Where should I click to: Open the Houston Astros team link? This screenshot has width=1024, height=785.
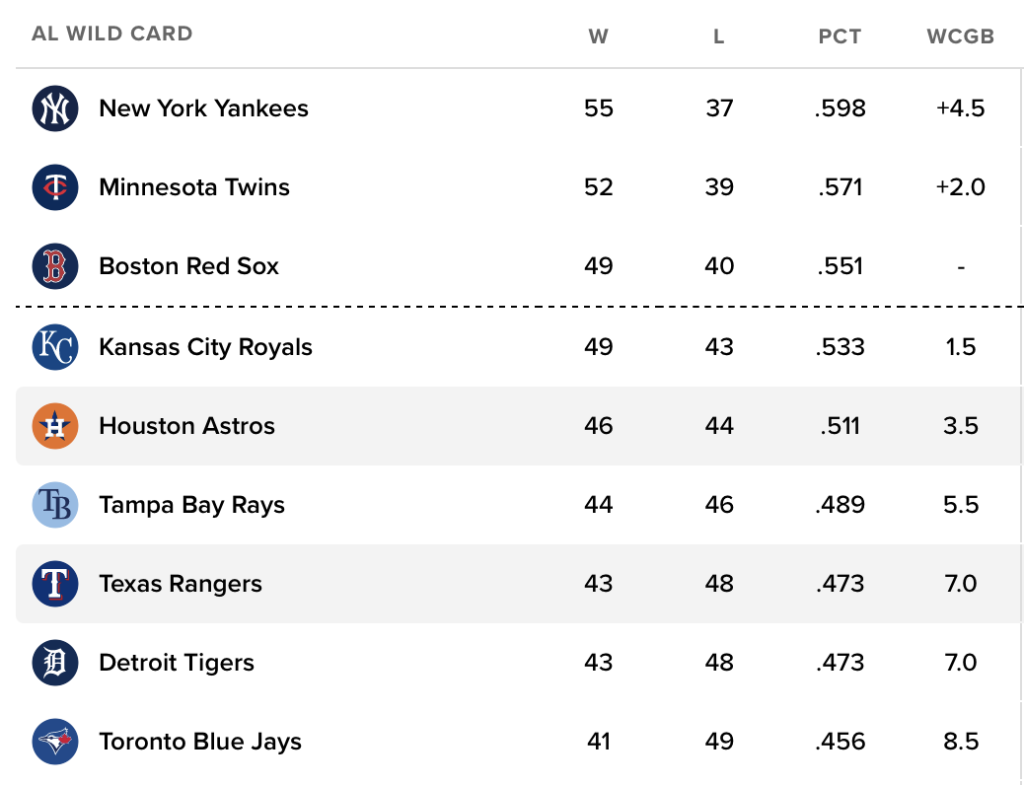[x=187, y=426]
